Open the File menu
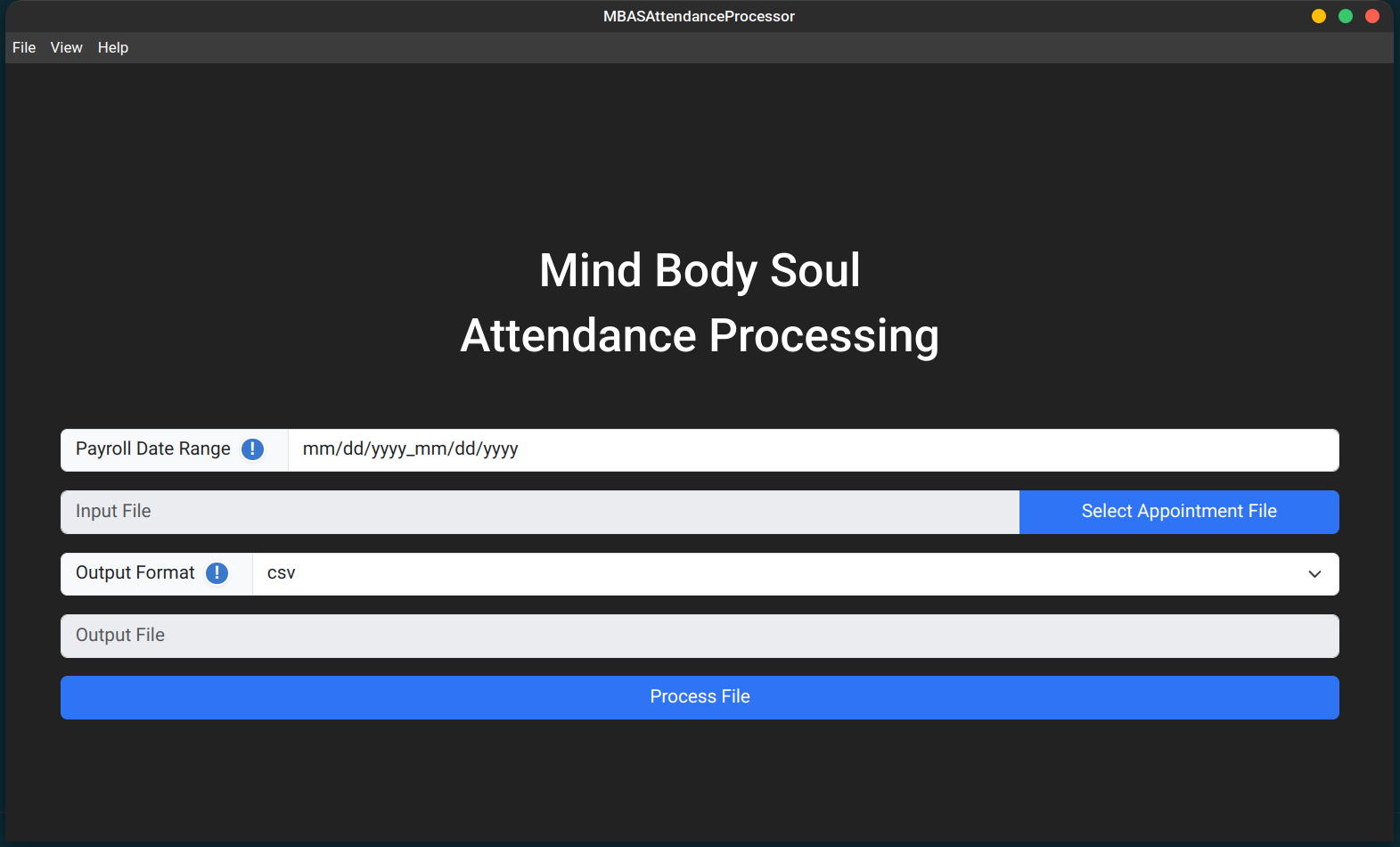This screenshot has width=1400, height=847. tap(24, 47)
